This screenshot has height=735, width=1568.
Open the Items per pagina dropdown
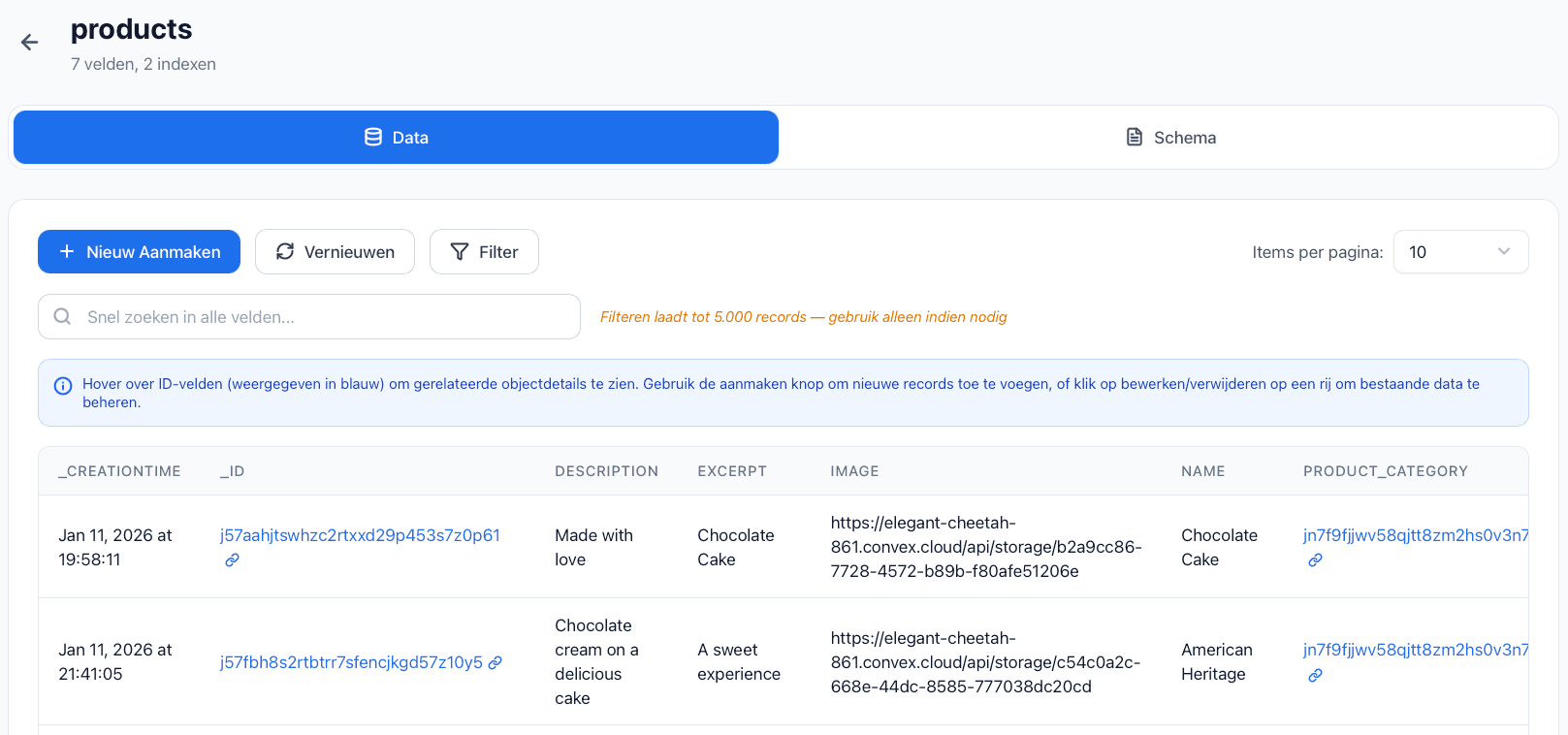click(x=1459, y=252)
